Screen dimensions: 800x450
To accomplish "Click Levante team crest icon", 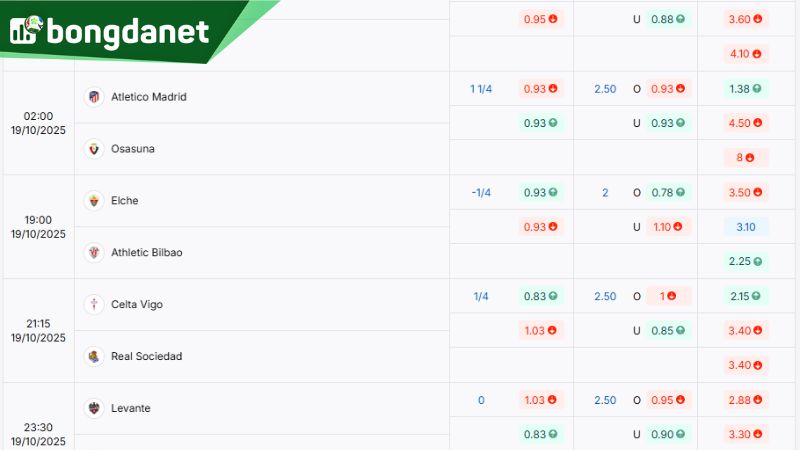I will [94, 409].
